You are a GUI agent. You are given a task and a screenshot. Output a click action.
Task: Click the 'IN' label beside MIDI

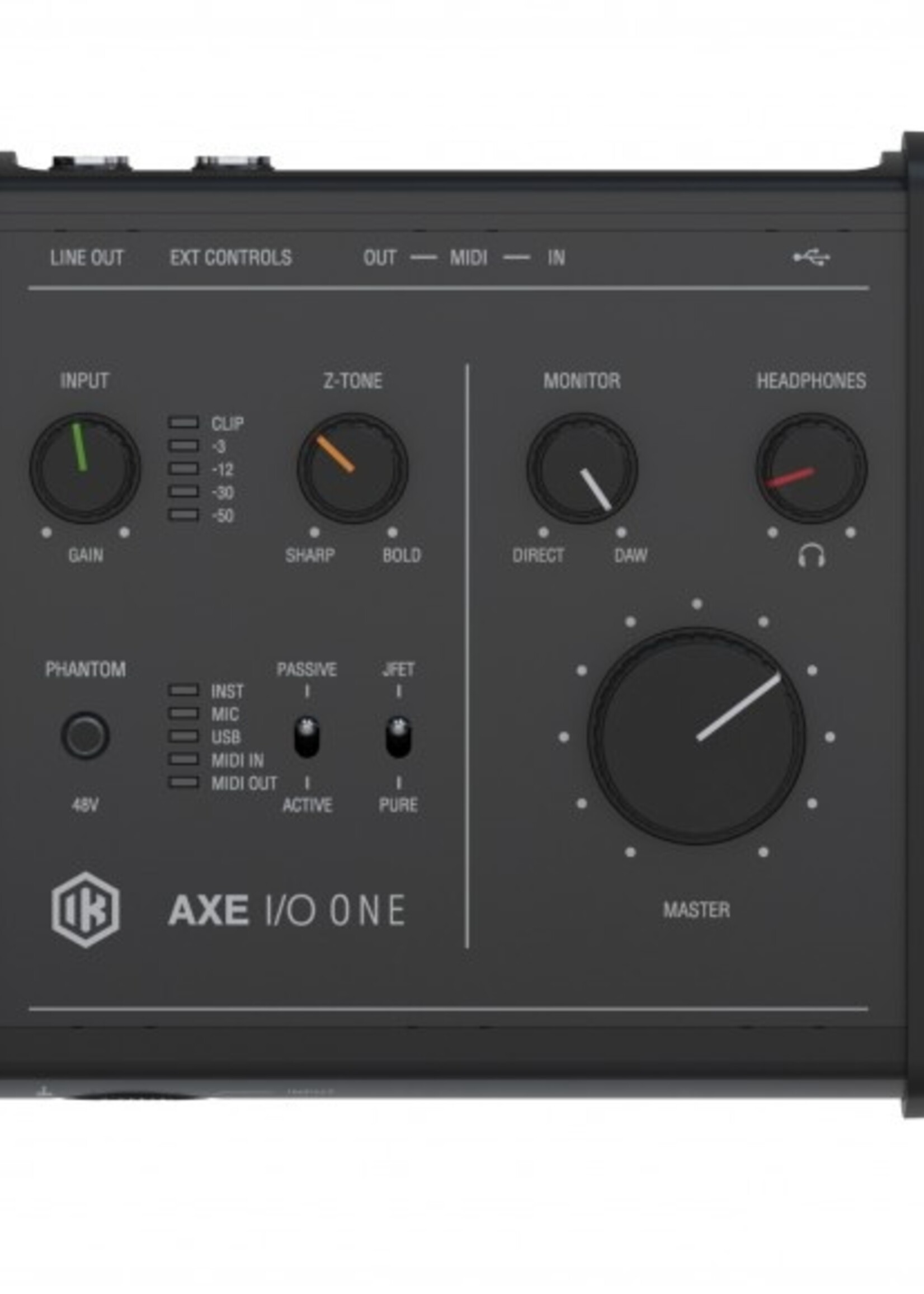(x=556, y=258)
